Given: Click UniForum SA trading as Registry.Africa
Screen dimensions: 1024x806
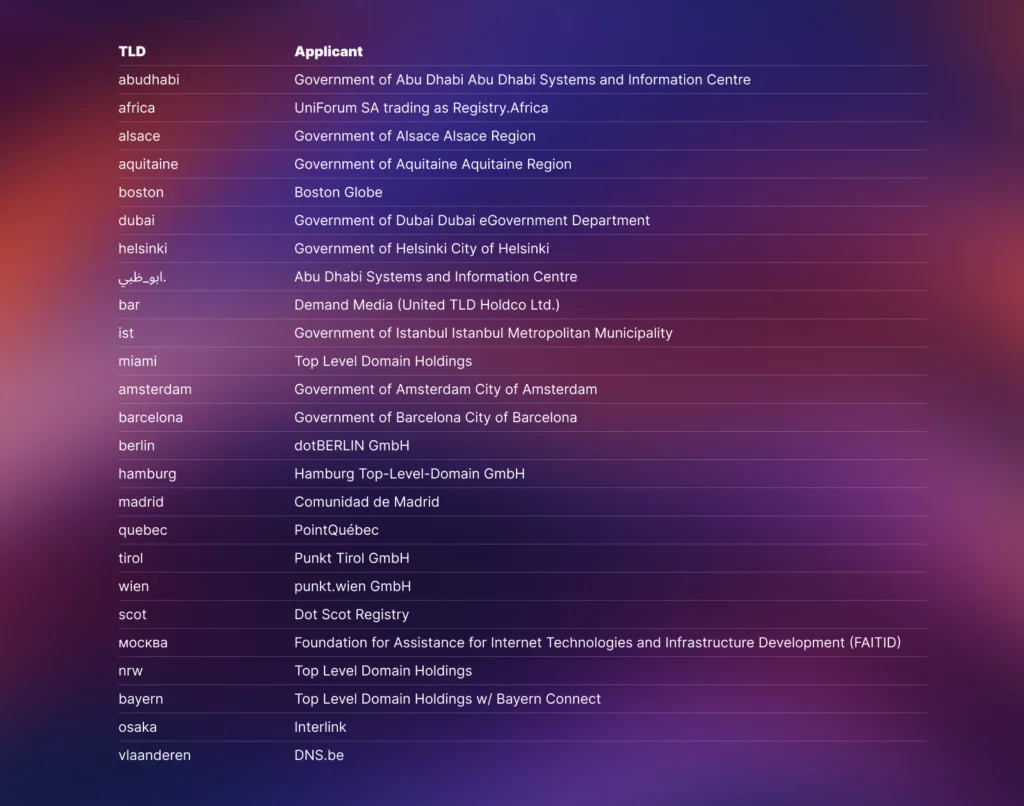Looking at the screenshot, I should (421, 108).
